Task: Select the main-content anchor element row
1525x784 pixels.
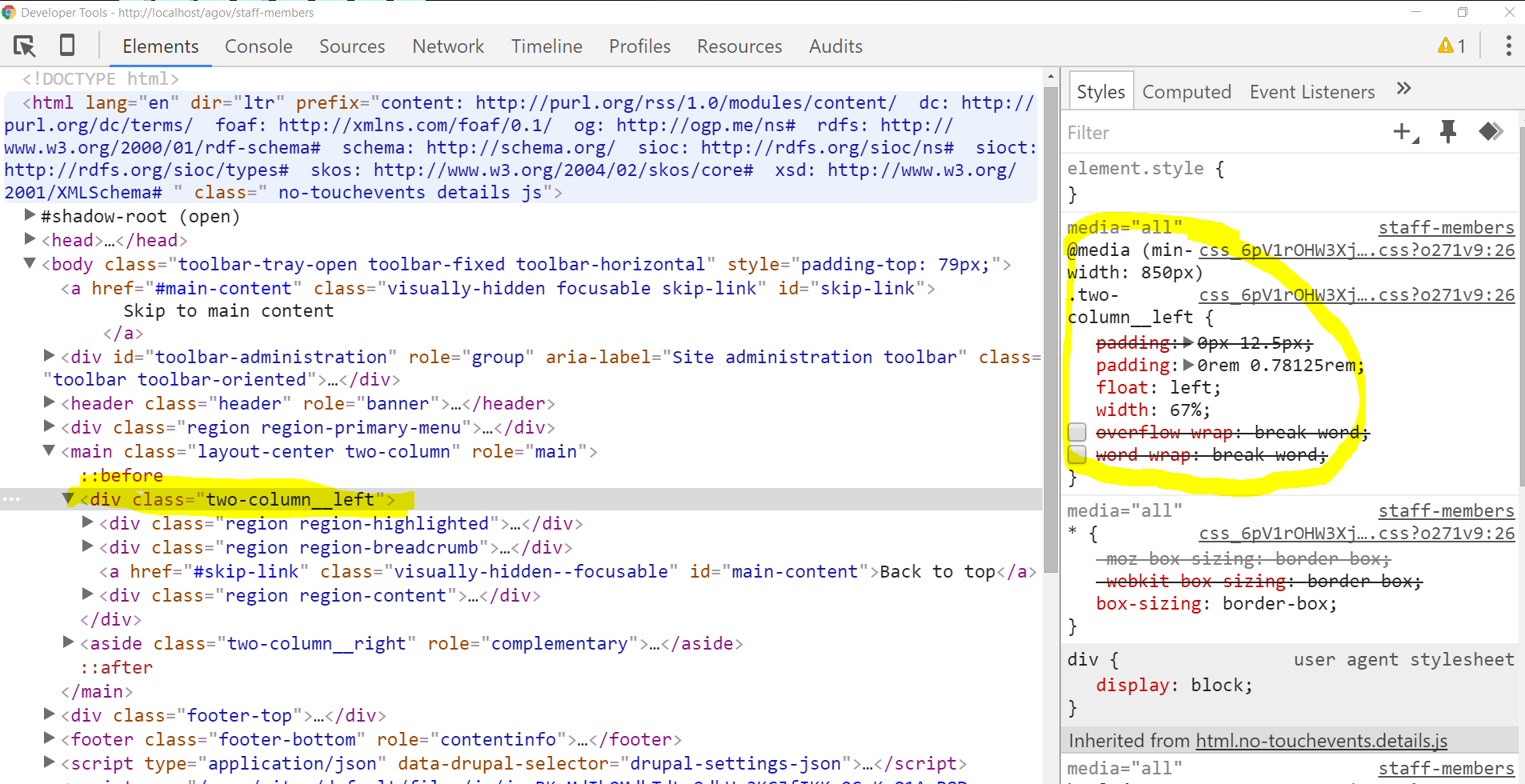Action: [x=568, y=571]
